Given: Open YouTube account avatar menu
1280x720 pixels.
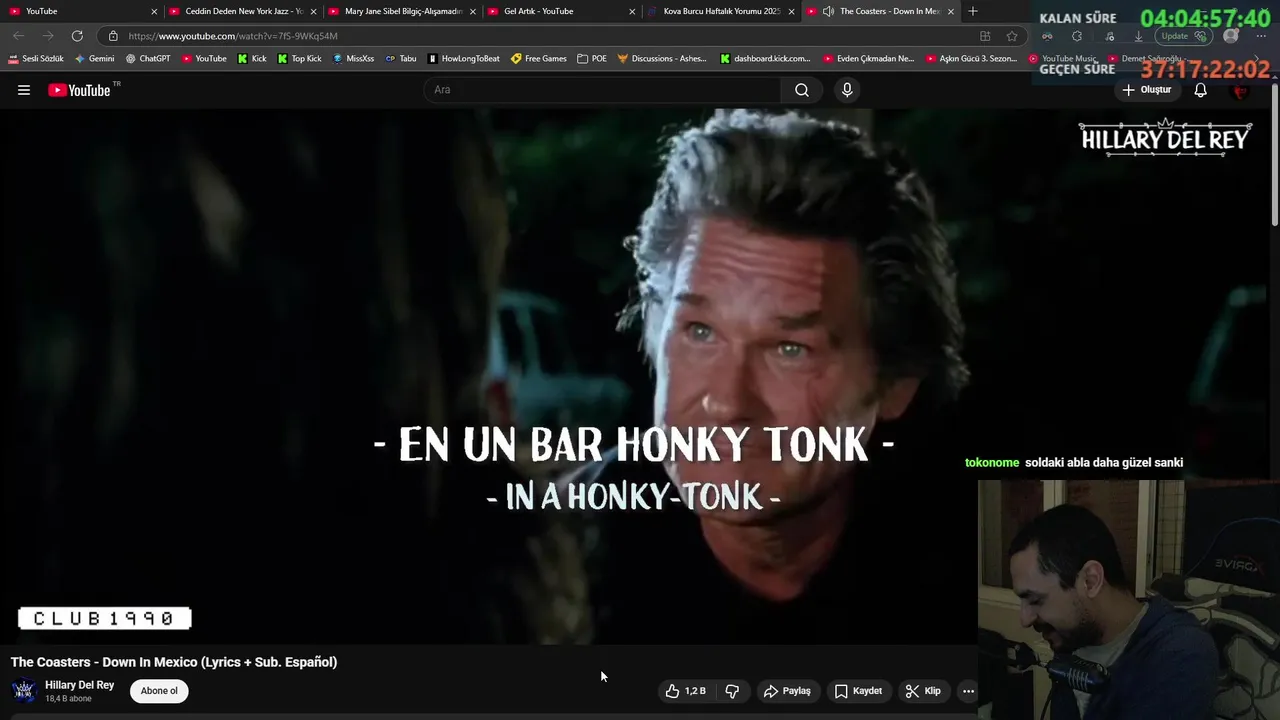Looking at the screenshot, I should tap(1241, 90).
